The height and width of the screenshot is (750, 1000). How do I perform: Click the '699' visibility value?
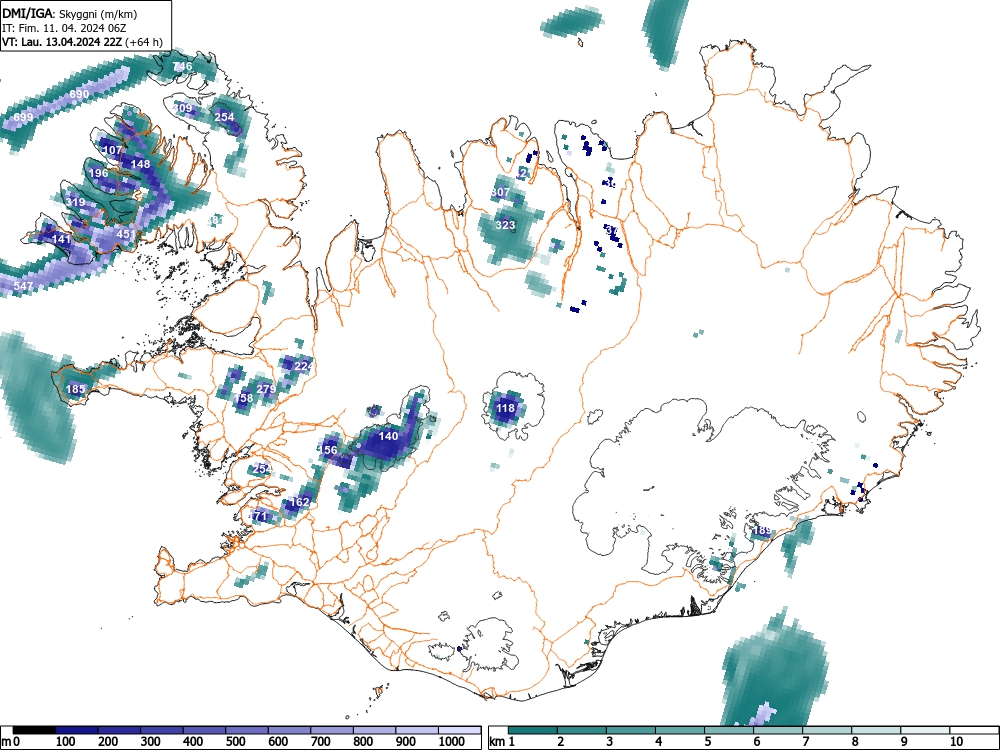[23, 117]
